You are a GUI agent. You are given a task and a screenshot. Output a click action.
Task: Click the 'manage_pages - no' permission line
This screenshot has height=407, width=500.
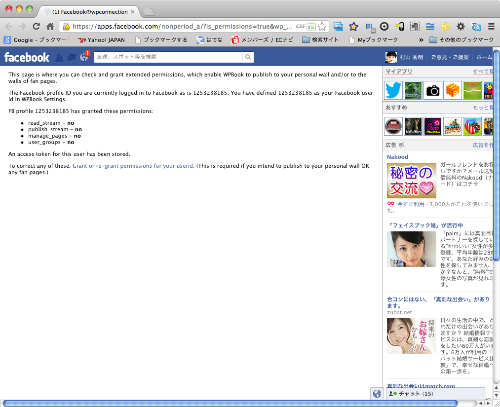point(54,136)
